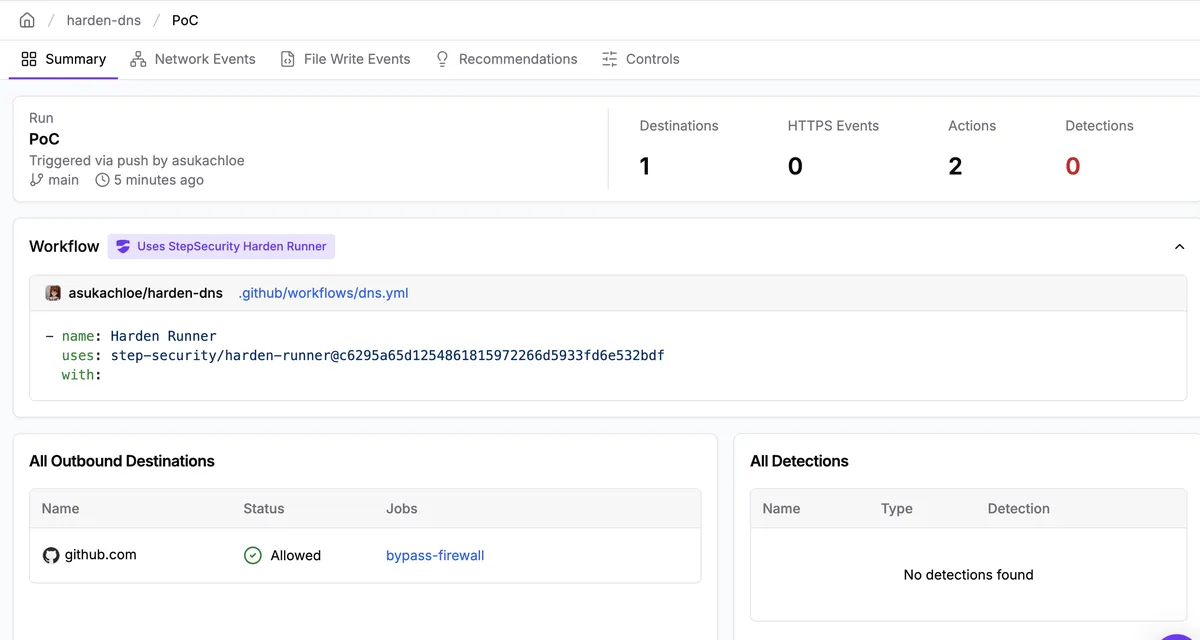
Task: Click the home icon in breadcrumb
Action: pyautogui.click(x=27, y=20)
